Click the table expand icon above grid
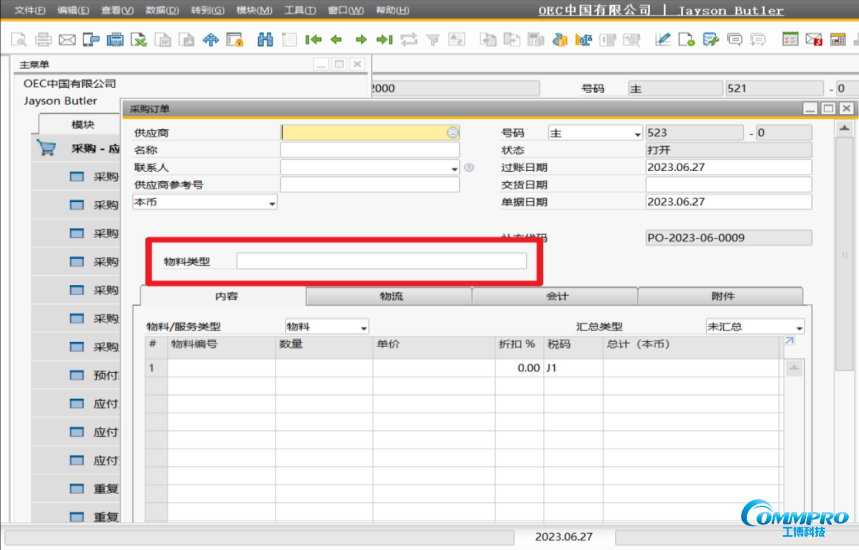The image size is (859, 550). click(x=789, y=341)
